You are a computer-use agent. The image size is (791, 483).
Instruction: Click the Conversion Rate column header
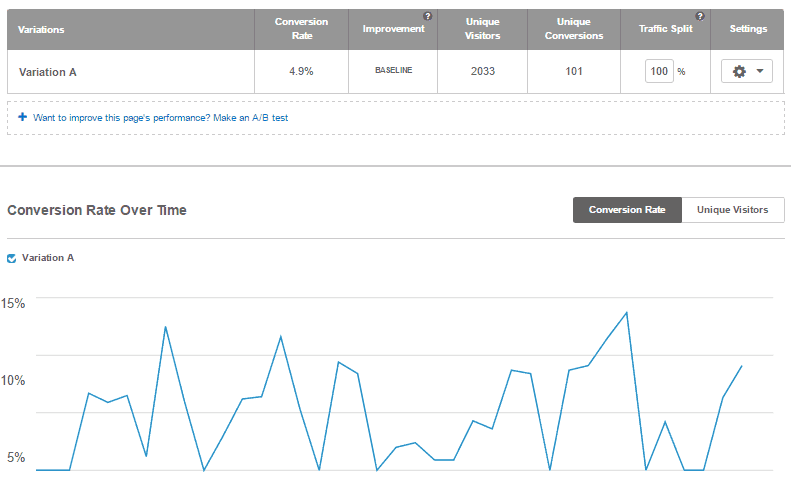[x=301, y=29]
